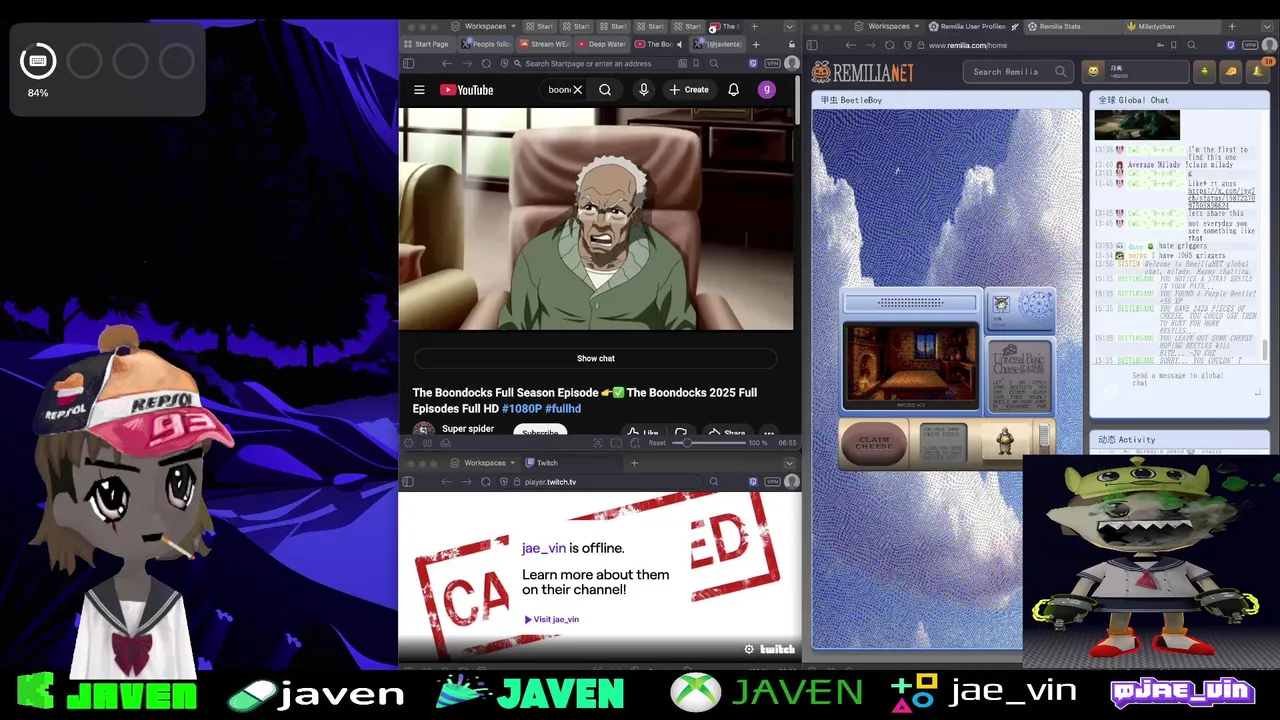Screen dimensions: 1280x720
Task: Click the YouTube logo
Action: pyautogui.click(x=467, y=90)
